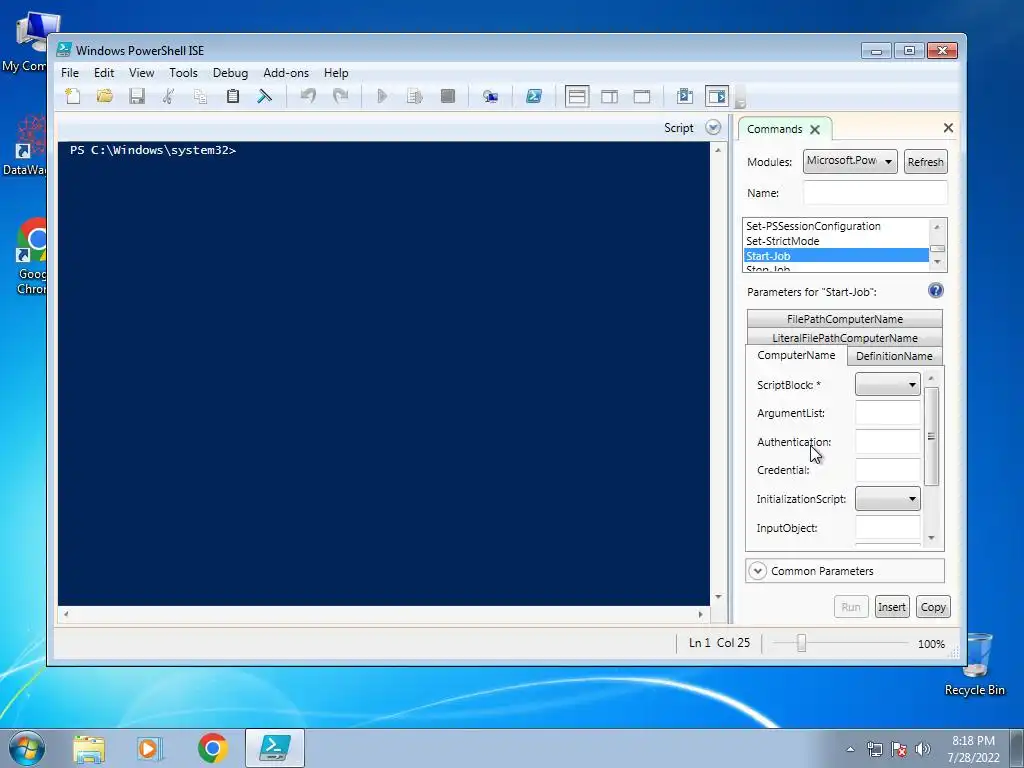Expand the toolbar overflow handle
The width and height of the screenshot is (1024, 768).
740,97
